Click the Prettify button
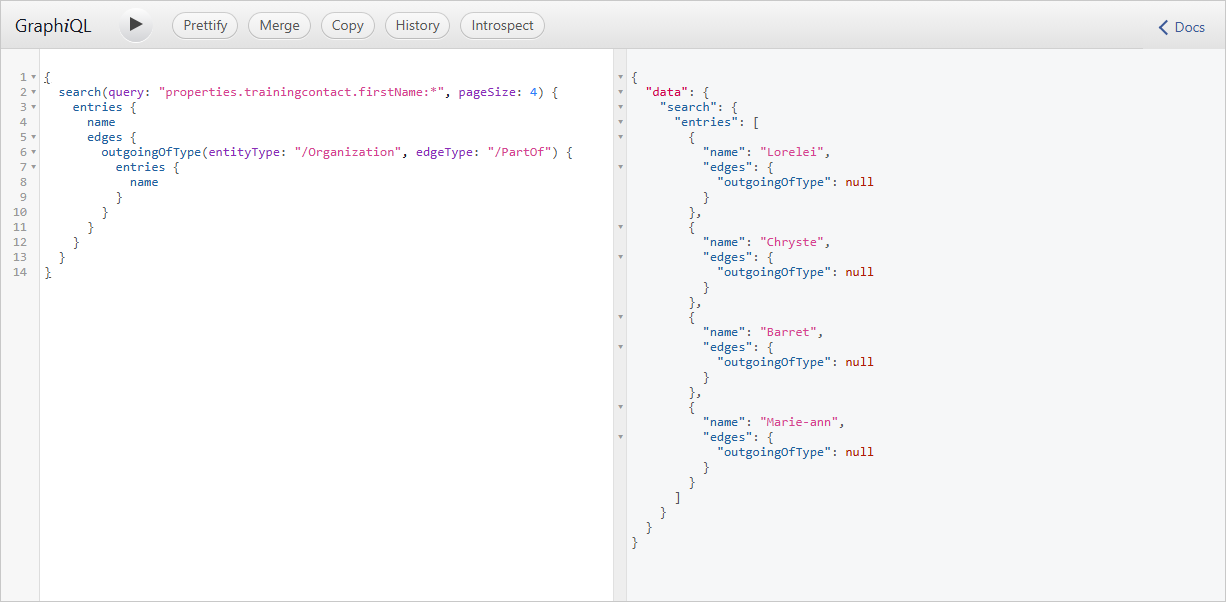Viewport: 1226px width, 602px height. coord(205,26)
